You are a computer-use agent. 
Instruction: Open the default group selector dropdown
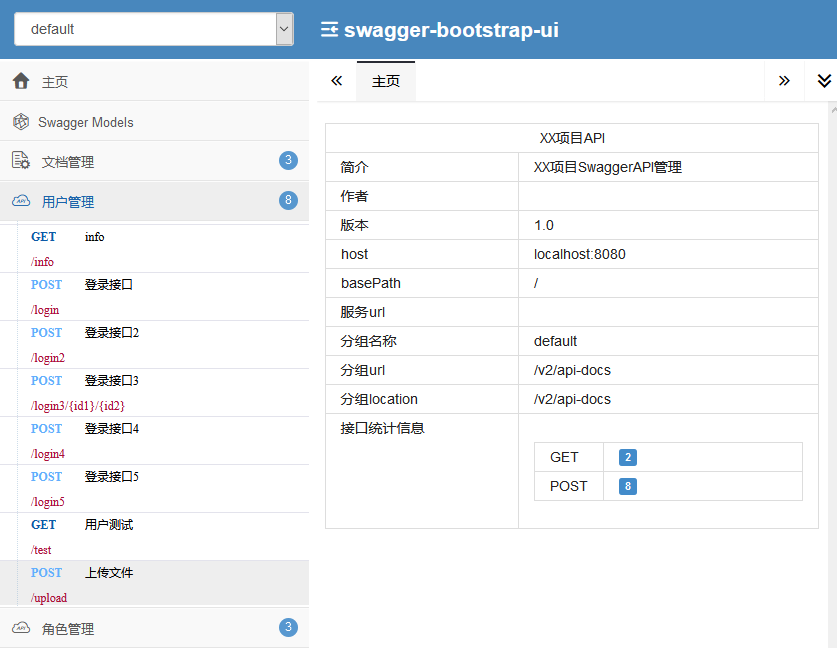coord(152,28)
